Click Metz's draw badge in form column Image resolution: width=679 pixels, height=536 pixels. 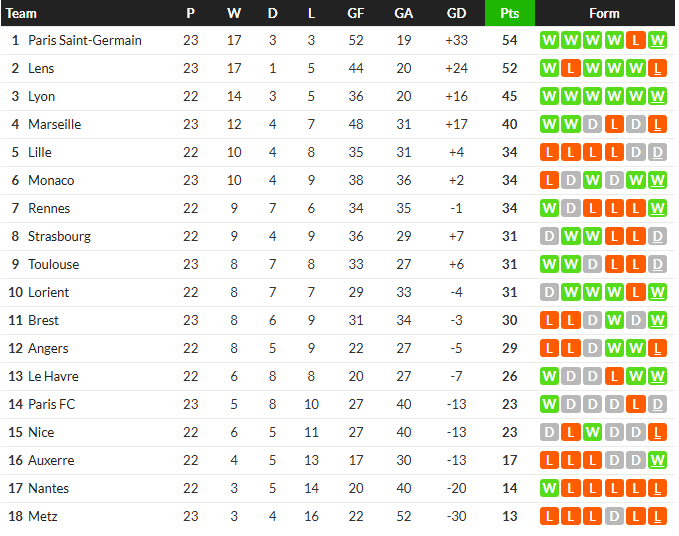(614, 517)
